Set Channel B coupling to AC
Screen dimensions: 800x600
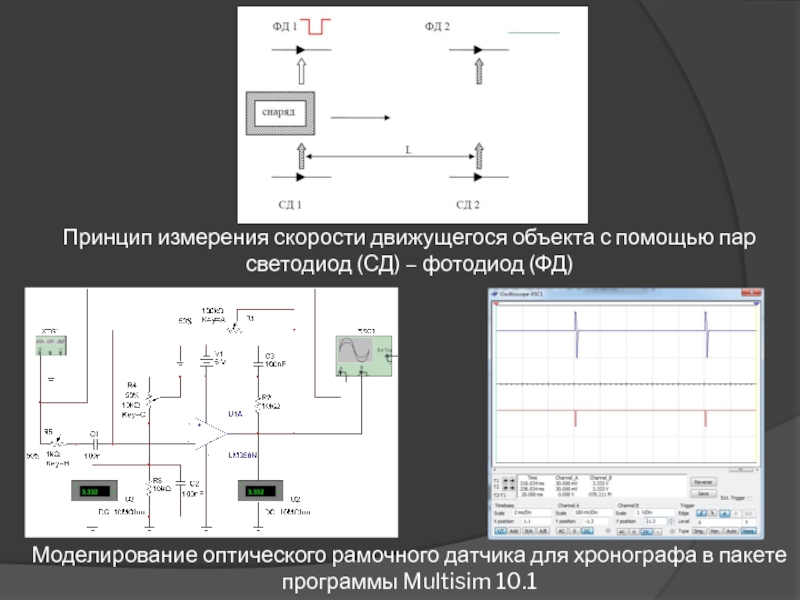[622, 532]
